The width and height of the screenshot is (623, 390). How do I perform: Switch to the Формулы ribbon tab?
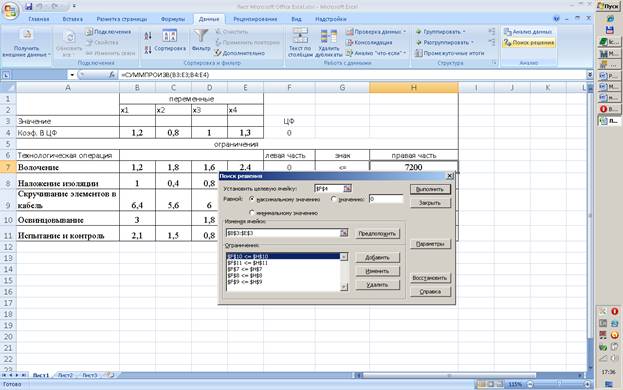pyautogui.click(x=173, y=19)
